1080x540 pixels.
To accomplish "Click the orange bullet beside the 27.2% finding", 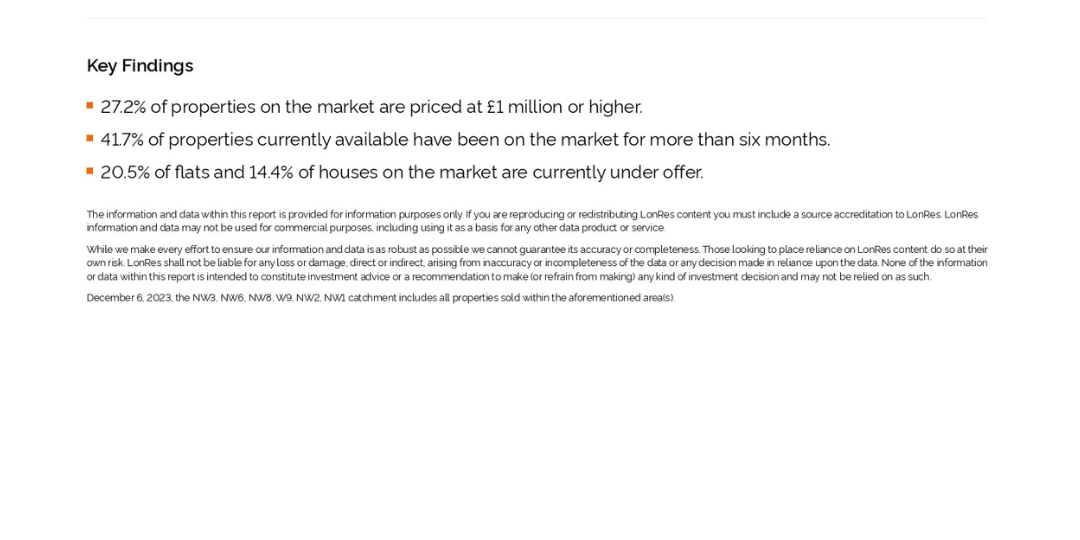I will (x=90, y=105).
